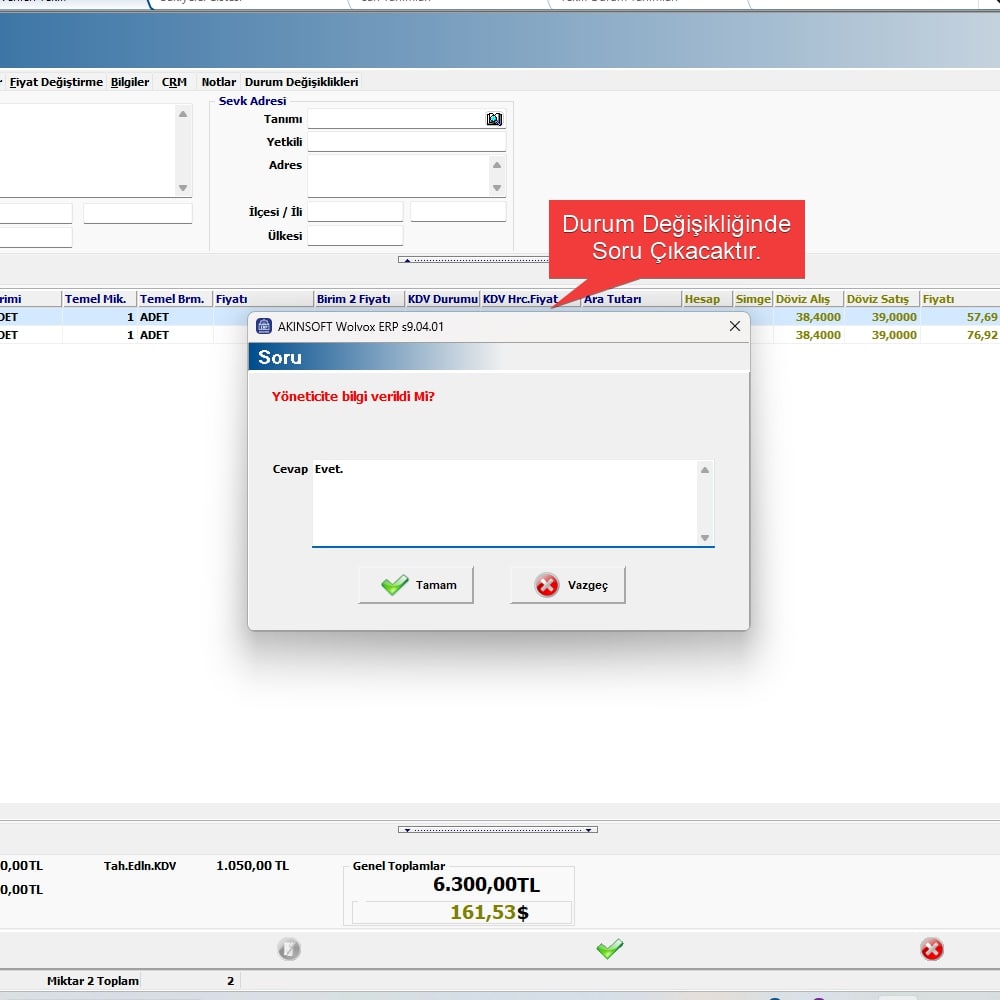Click the Tamam button in Soru dialog
Screen dimensions: 1000x1000
pos(416,585)
